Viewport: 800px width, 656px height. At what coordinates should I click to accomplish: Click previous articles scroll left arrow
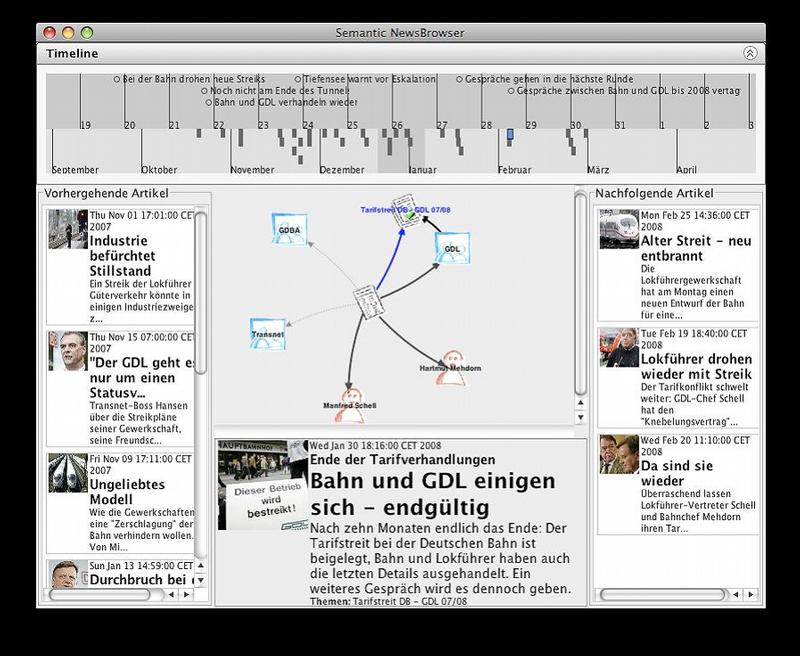pyautogui.click(x=171, y=595)
